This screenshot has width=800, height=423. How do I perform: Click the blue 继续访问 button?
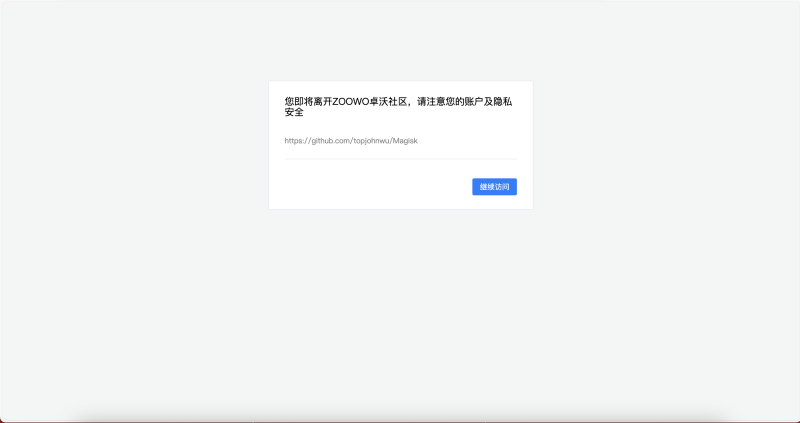pyautogui.click(x=494, y=187)
